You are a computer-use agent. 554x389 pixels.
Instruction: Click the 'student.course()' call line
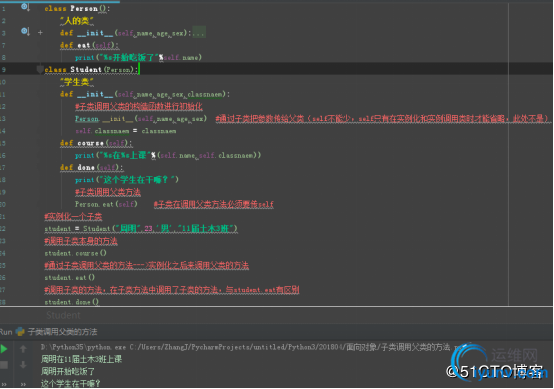click(x=75, y=253)
